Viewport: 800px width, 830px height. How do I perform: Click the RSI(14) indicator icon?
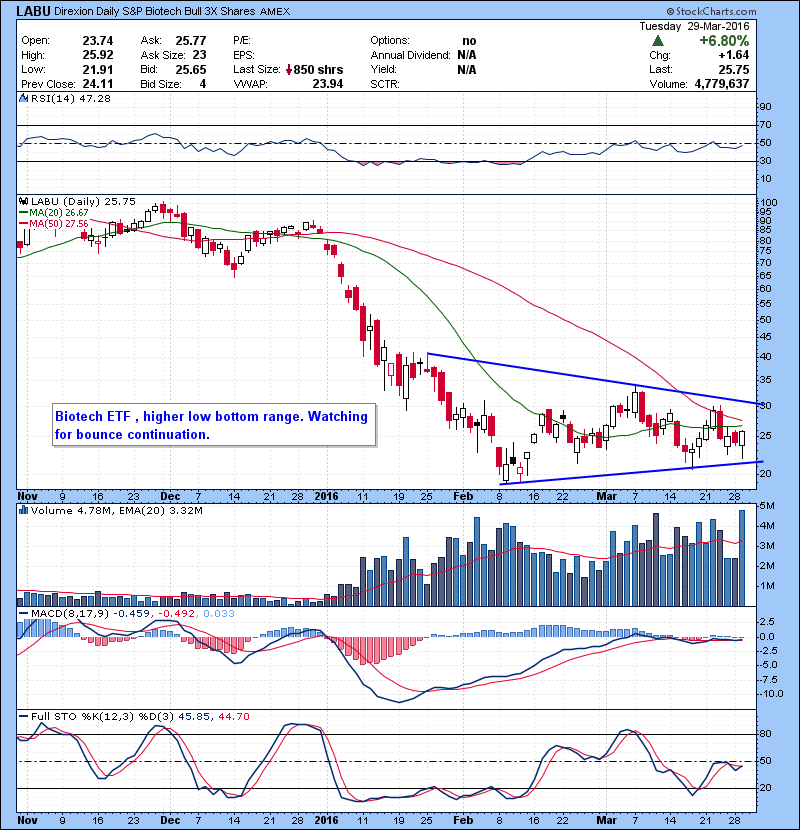click(x=23, y=98)
